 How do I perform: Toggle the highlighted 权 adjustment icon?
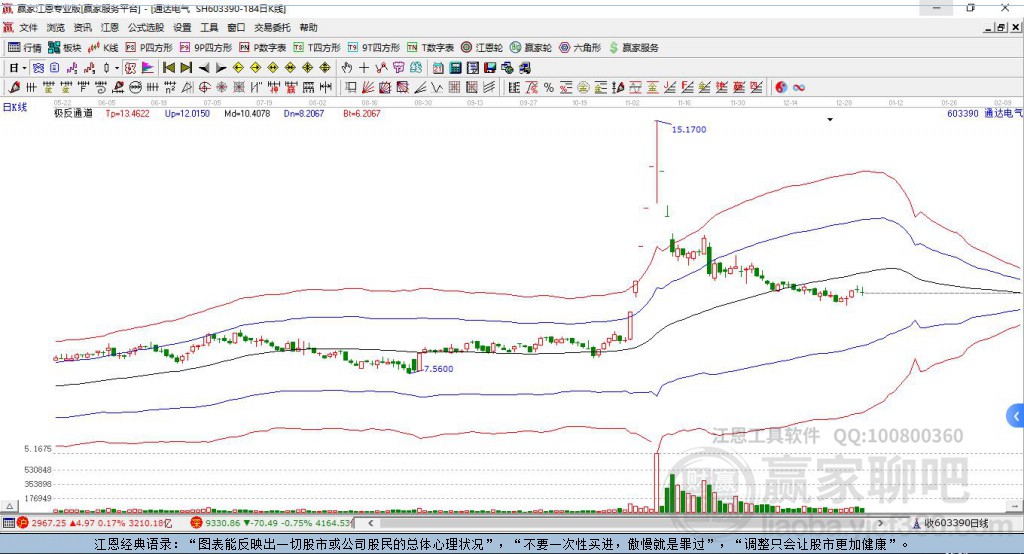(130, 68)
